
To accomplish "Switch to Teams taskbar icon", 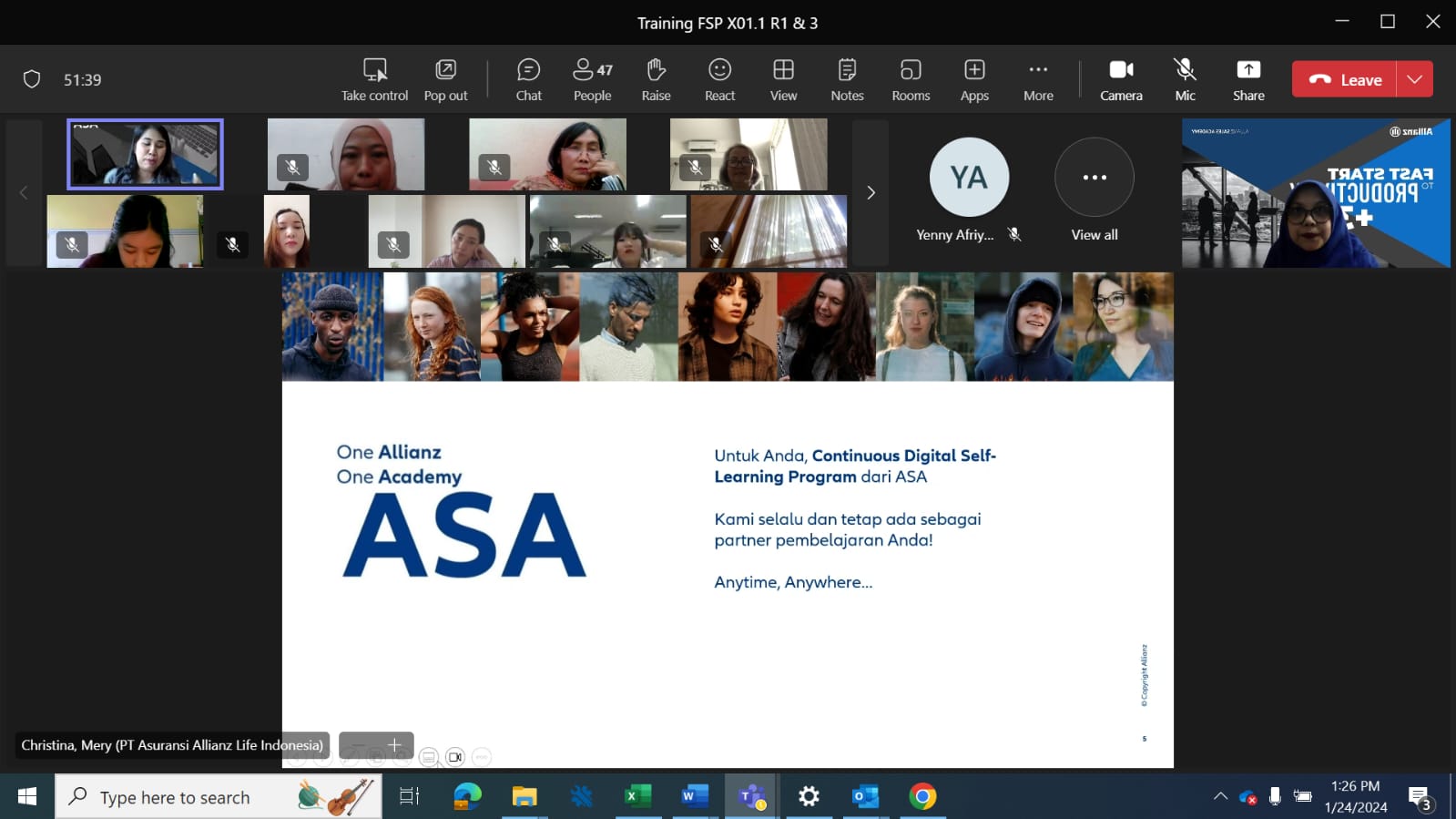I will (751, 797).
